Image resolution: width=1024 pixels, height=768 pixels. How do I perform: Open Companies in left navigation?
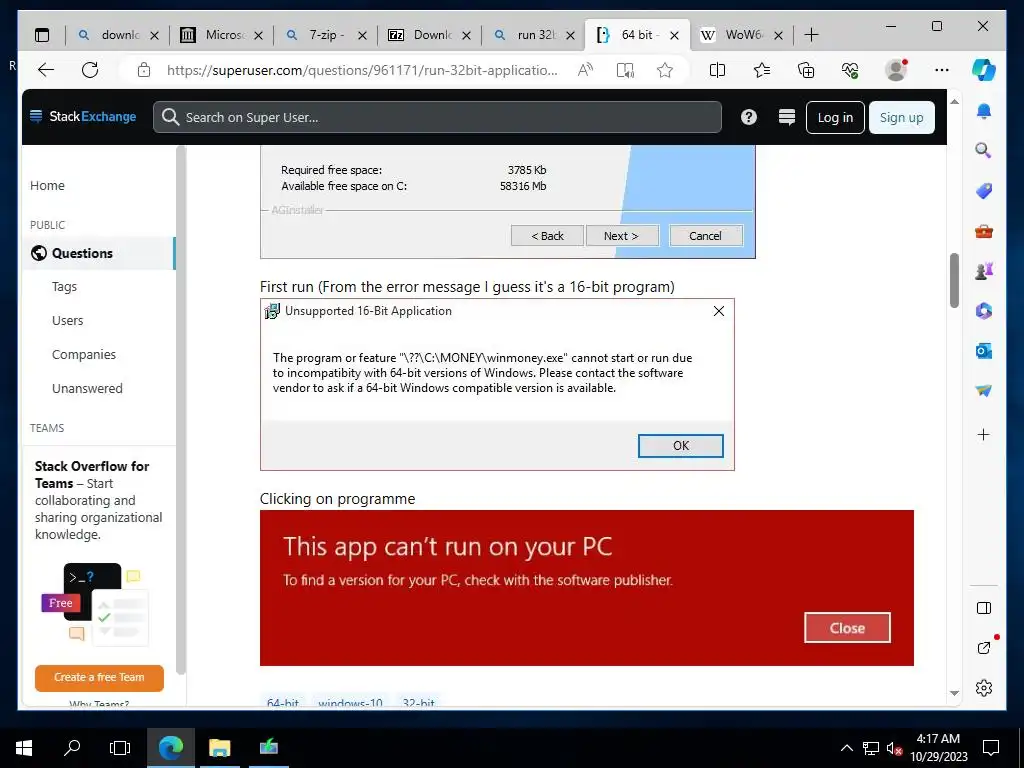[84, 355]
